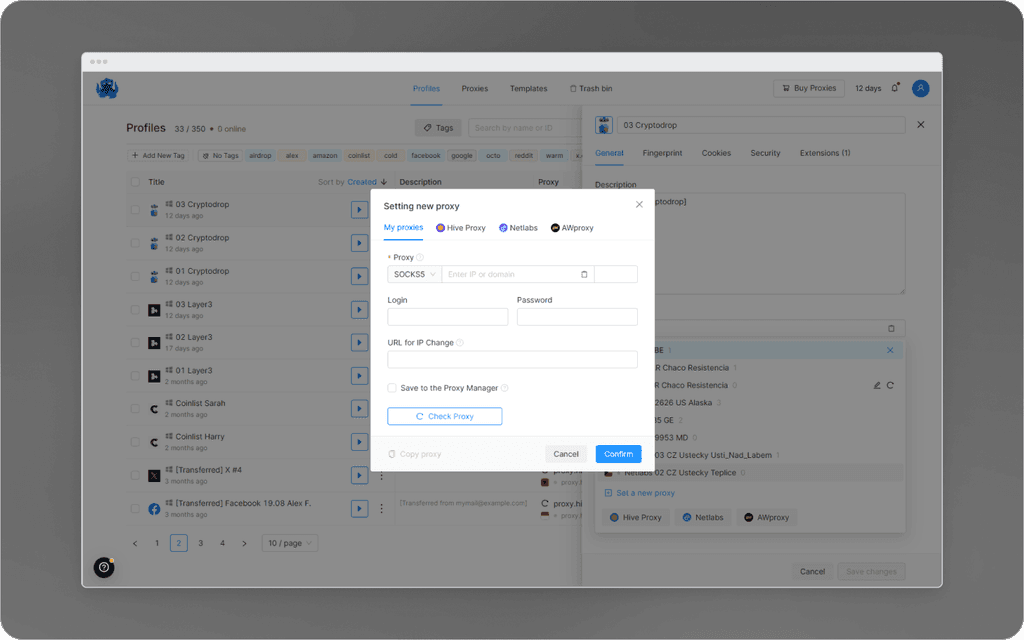Select the 03 Cryptodrop profile checkbox
Screen dimensions: 1024x640
click(137, 209)
